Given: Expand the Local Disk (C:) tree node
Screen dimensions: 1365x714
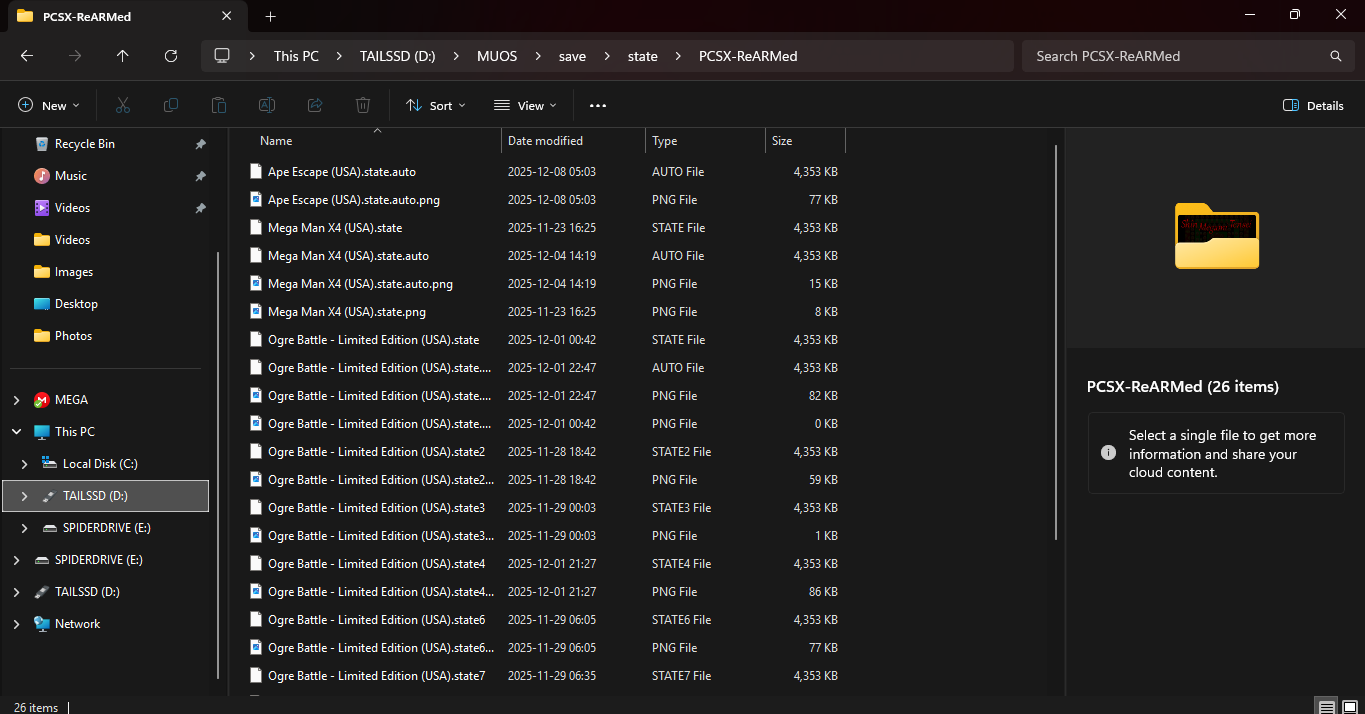Looking at the screenshot, I should (25, 464).
